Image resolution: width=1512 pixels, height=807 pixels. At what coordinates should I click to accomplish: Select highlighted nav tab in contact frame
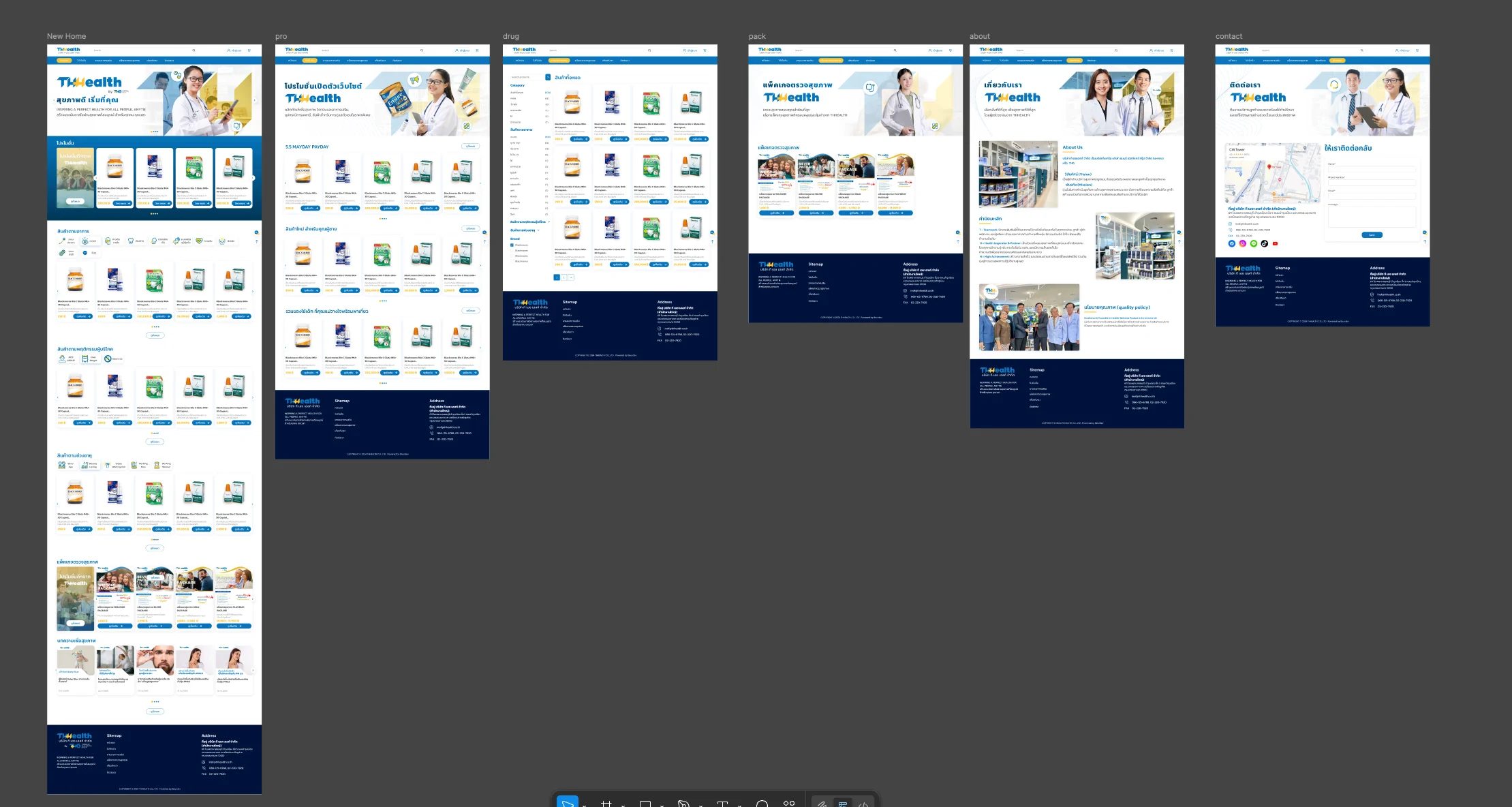pos(1338,61)
